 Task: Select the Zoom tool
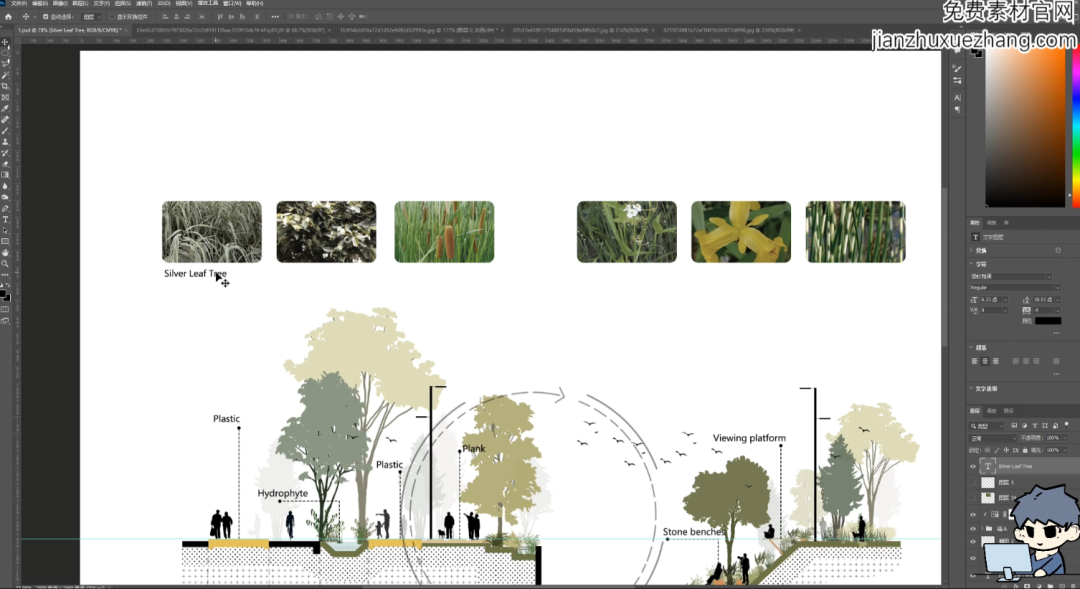tap(5, 264)
